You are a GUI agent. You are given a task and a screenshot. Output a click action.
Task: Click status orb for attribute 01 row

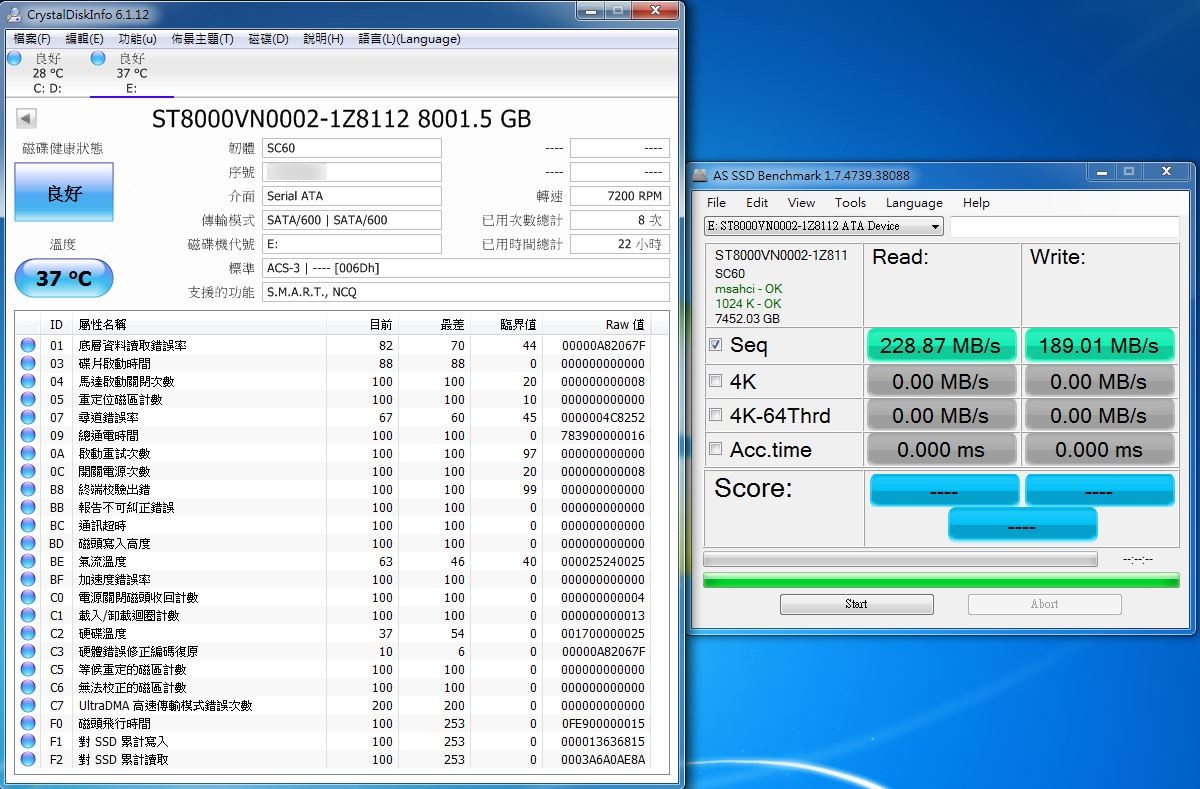point(28,346)
